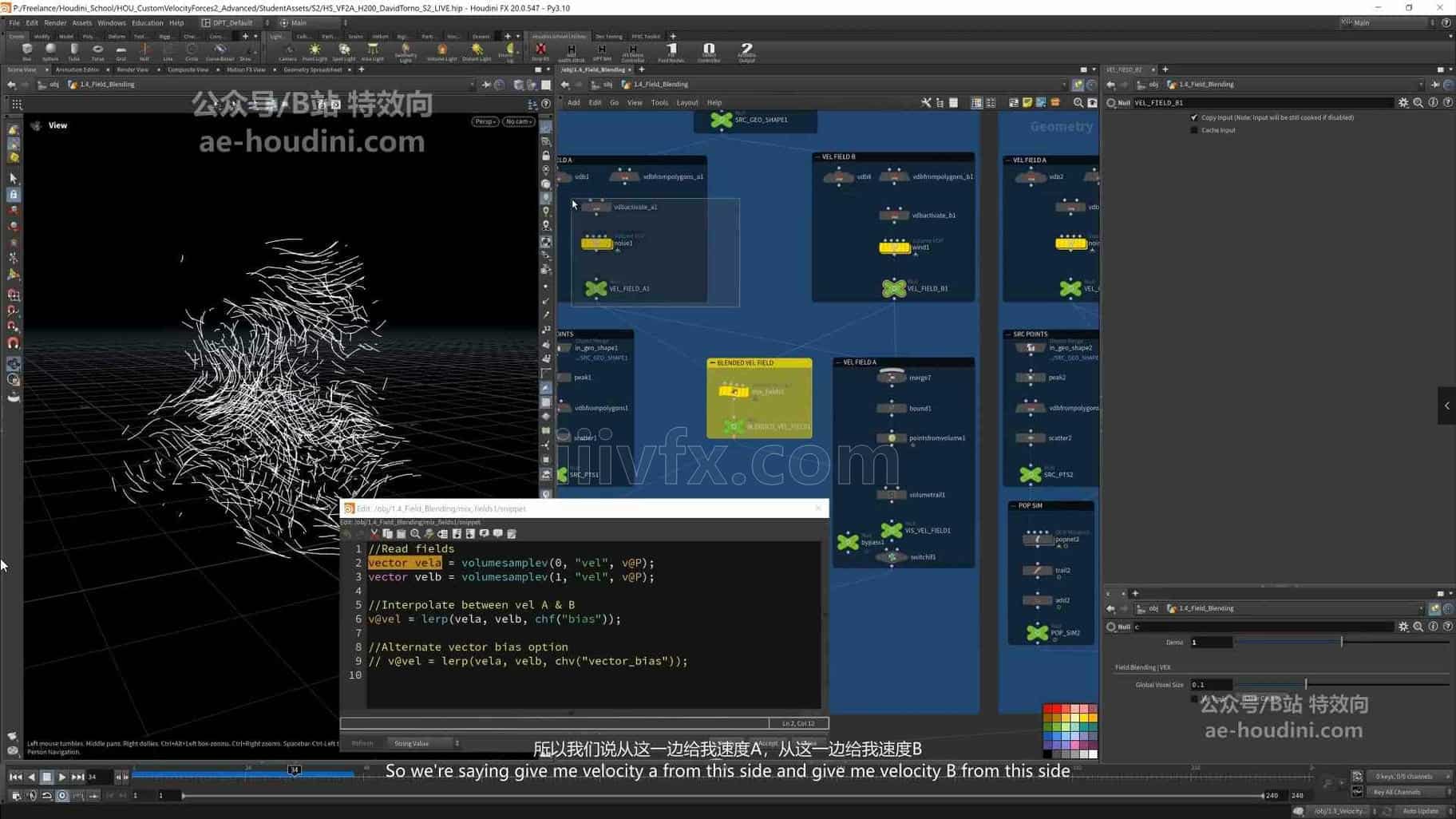Open the Render menu

click(55, 23)
